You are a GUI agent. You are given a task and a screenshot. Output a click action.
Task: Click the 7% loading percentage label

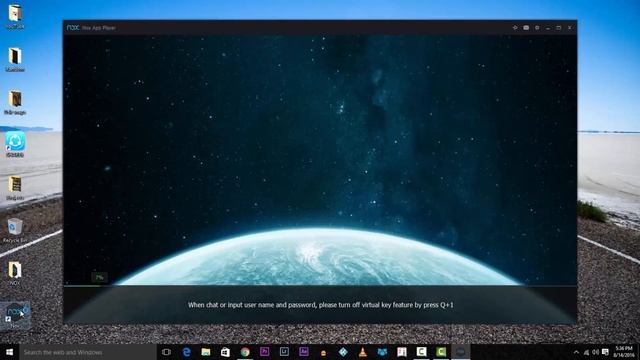(x=100, y=278)
